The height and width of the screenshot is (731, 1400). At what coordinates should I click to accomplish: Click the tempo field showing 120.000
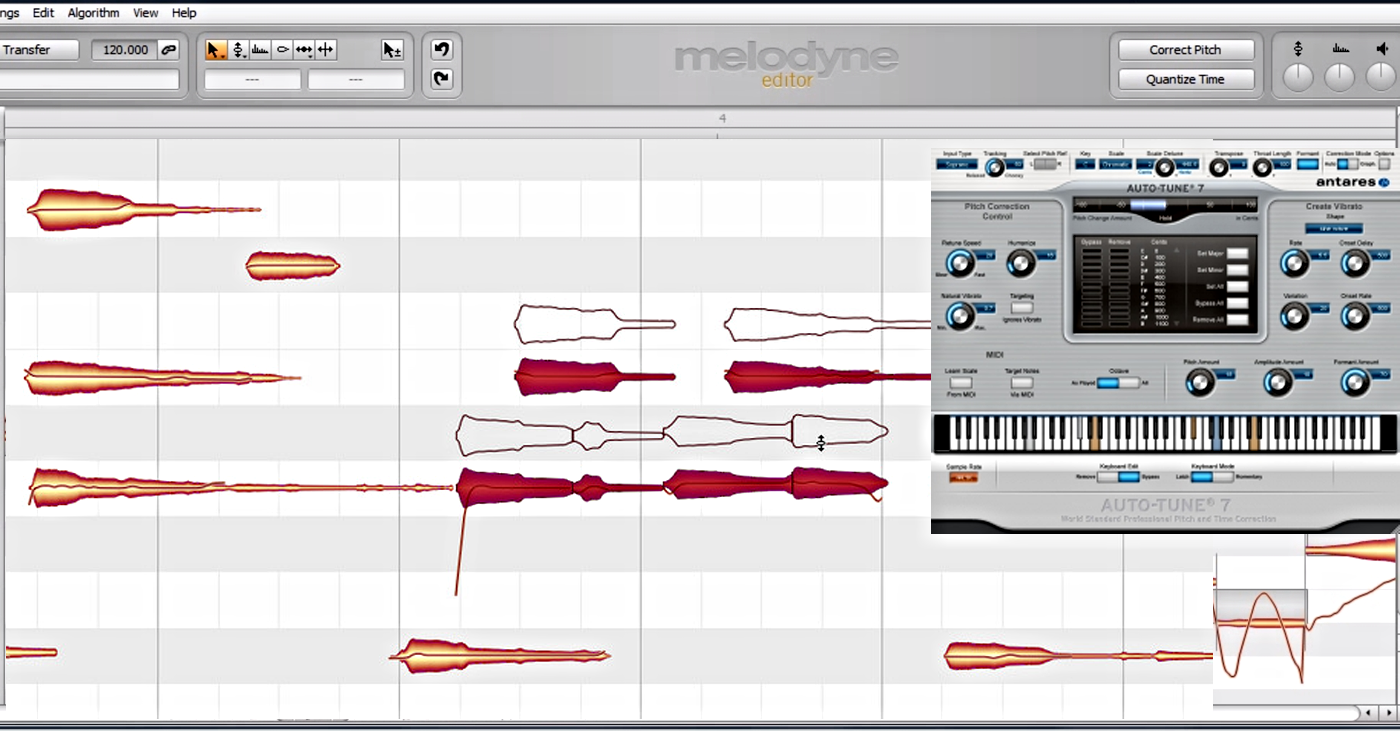pyautogui.click(x=125, y=50)
